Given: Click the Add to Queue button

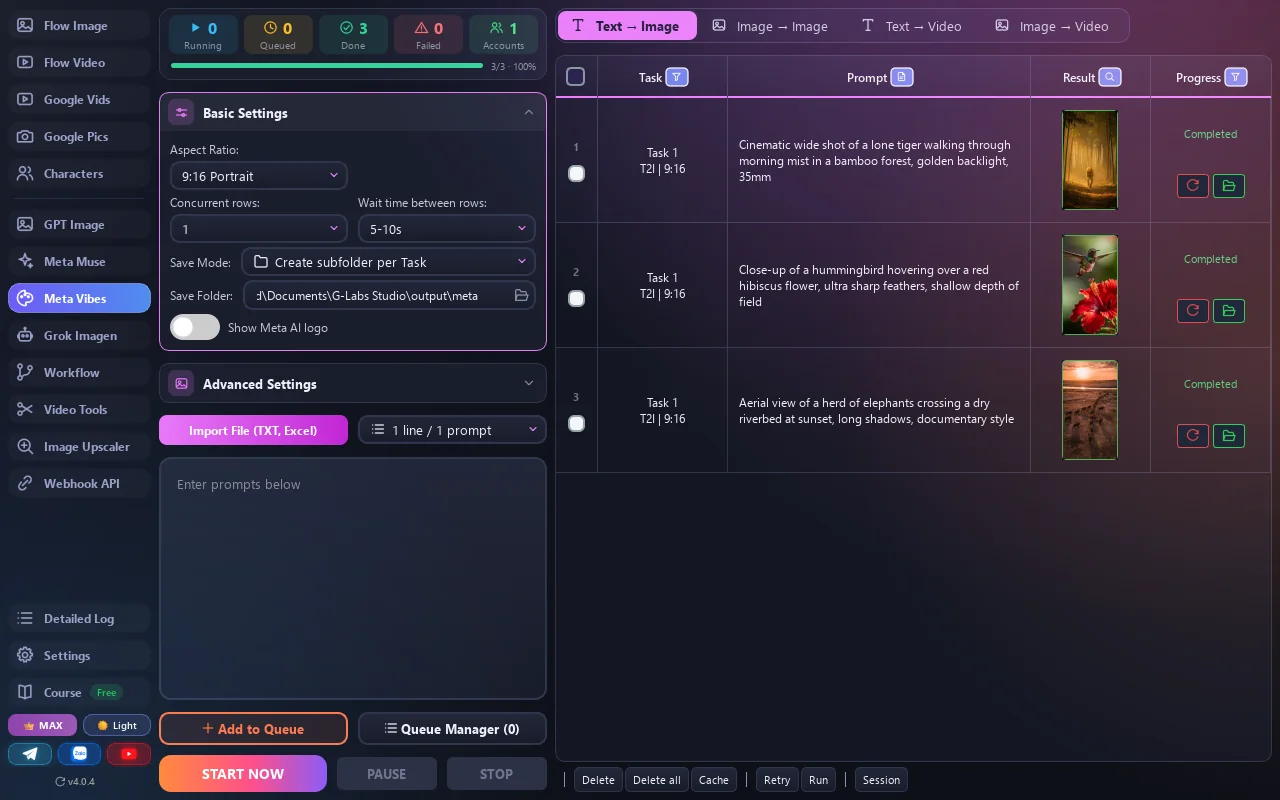Looking at the screenshot, I should [x=253, y=728].
